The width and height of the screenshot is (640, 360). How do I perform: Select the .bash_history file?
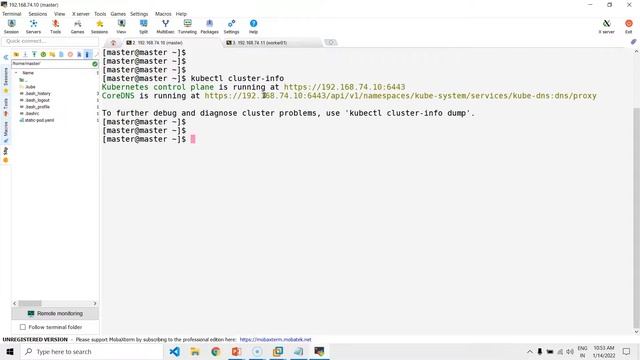(35, 93)
